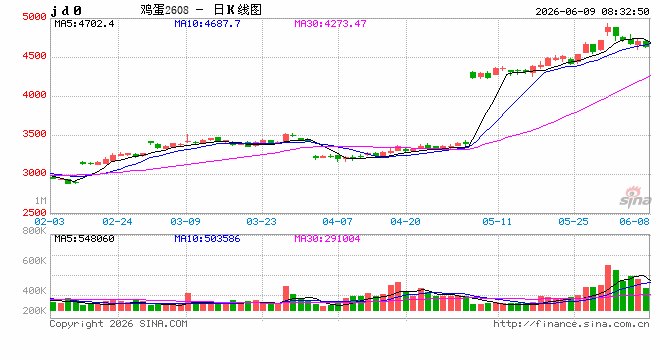Click the jd0 symbol code
Image resolution: width=660 pixels, height=360 pixels.
pyautogui.click(x=66, y=11)
